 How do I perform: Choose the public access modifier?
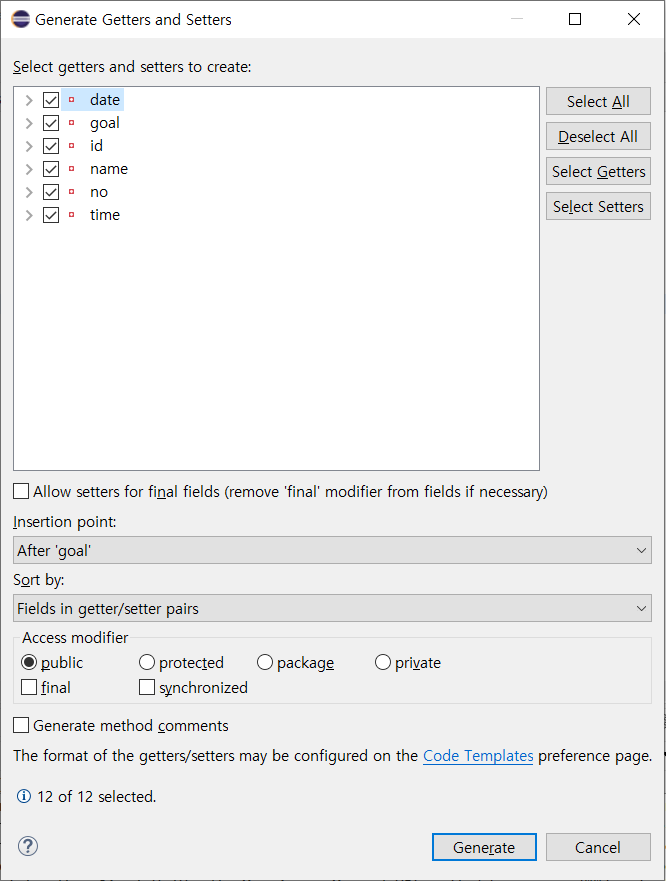click(x=29, y=662)
